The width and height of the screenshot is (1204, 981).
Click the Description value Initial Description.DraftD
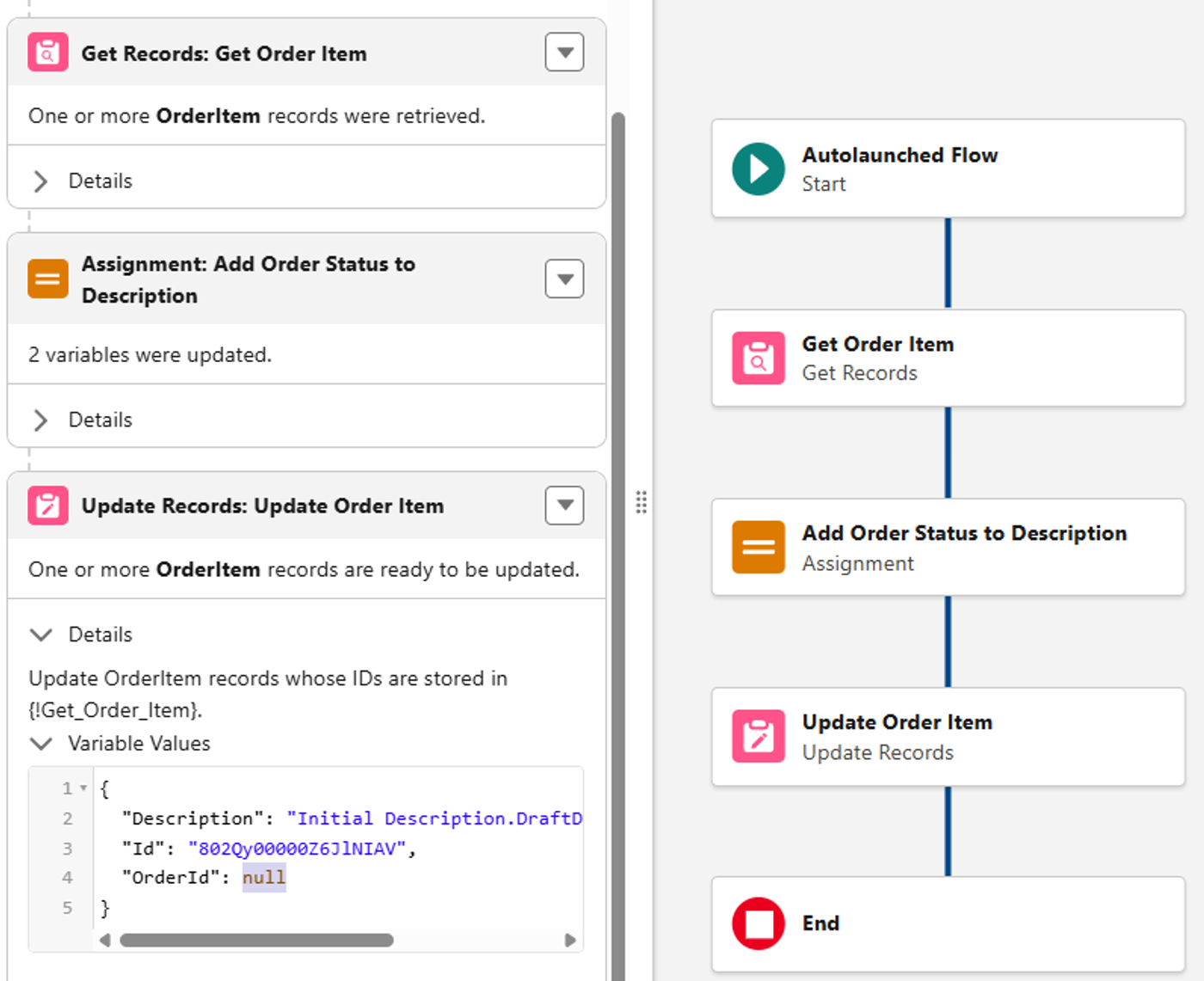click(x=434, y=819)
